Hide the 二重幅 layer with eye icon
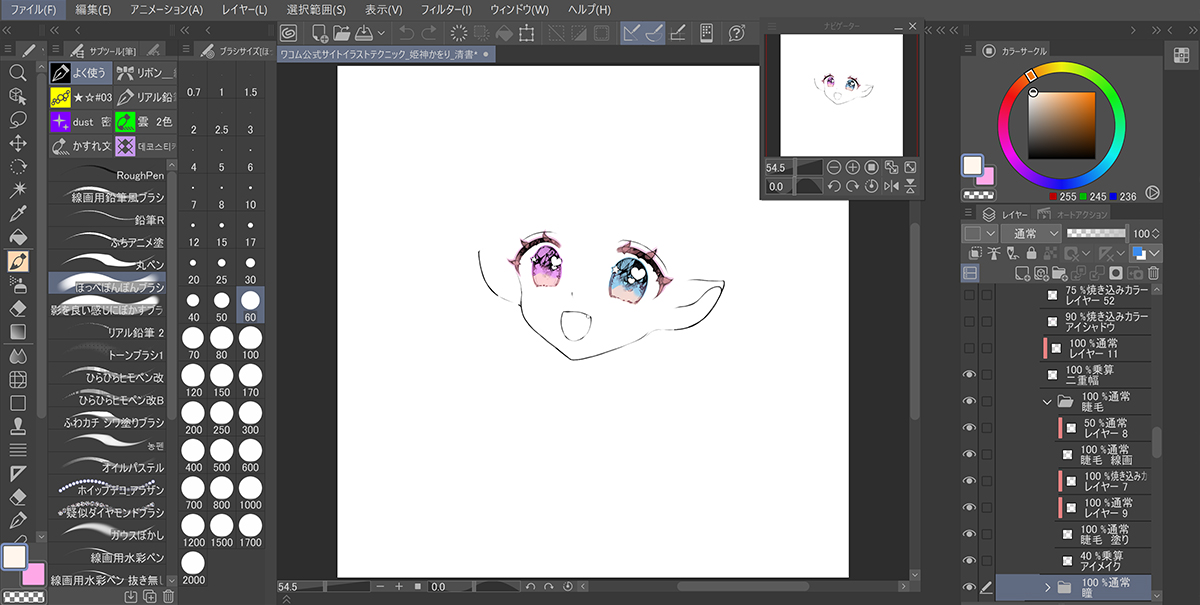The image size is (1200, 605). tap(968, 374)
